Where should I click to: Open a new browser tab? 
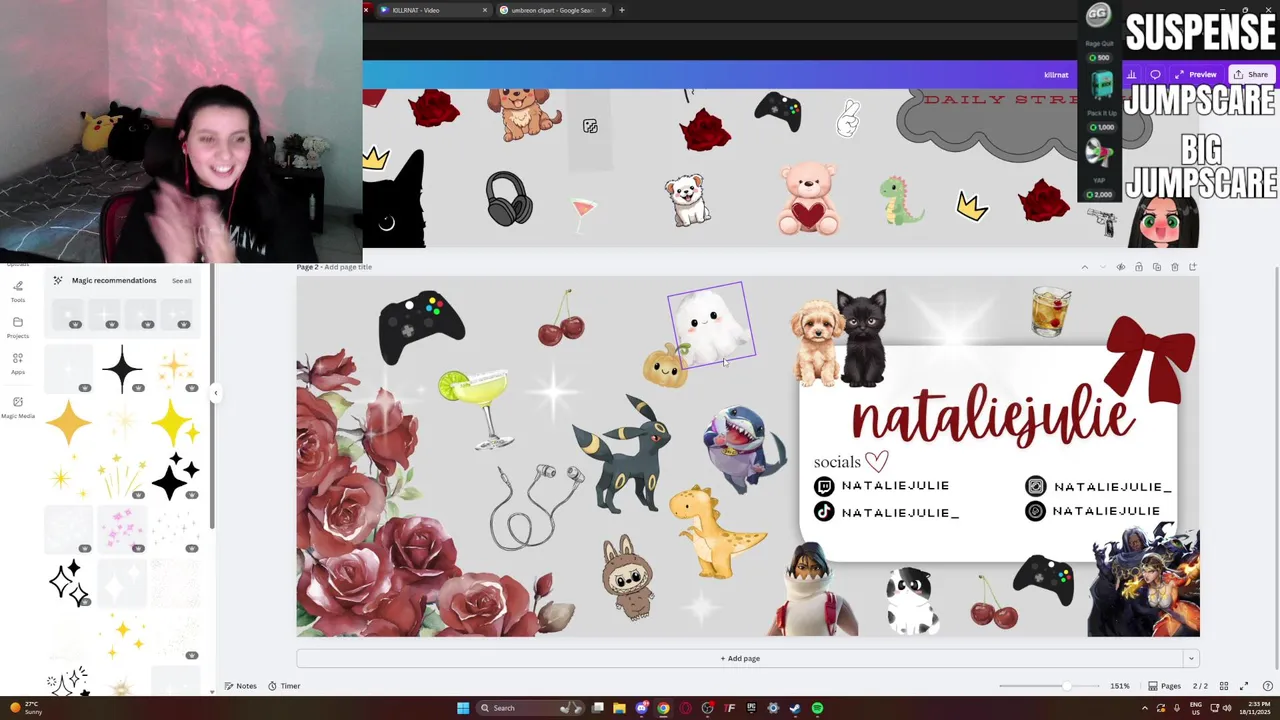tap(621, 10)
